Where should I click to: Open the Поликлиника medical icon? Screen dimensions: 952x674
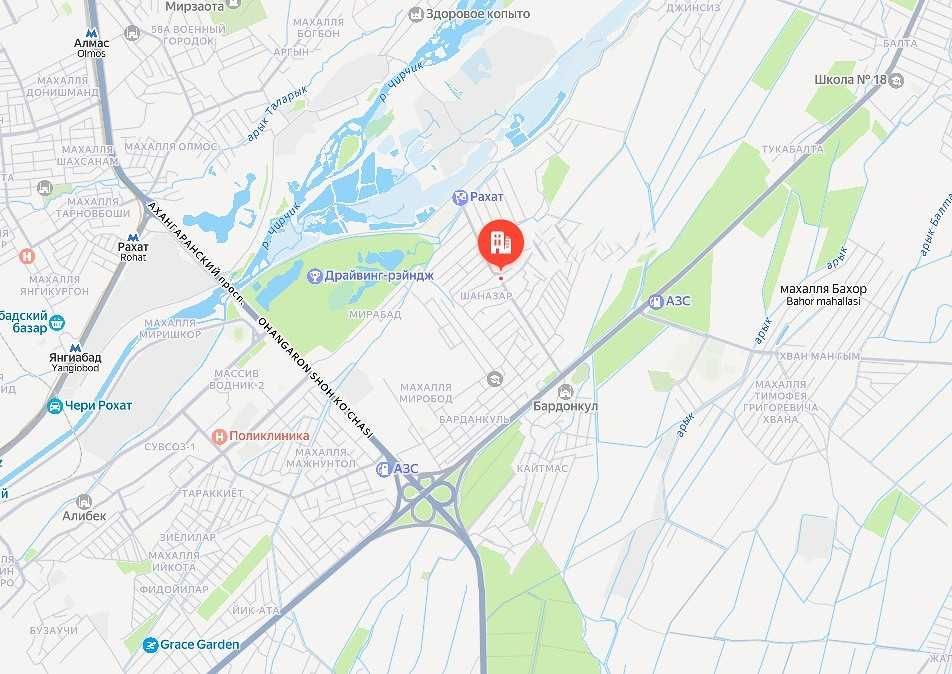[220, 436]
